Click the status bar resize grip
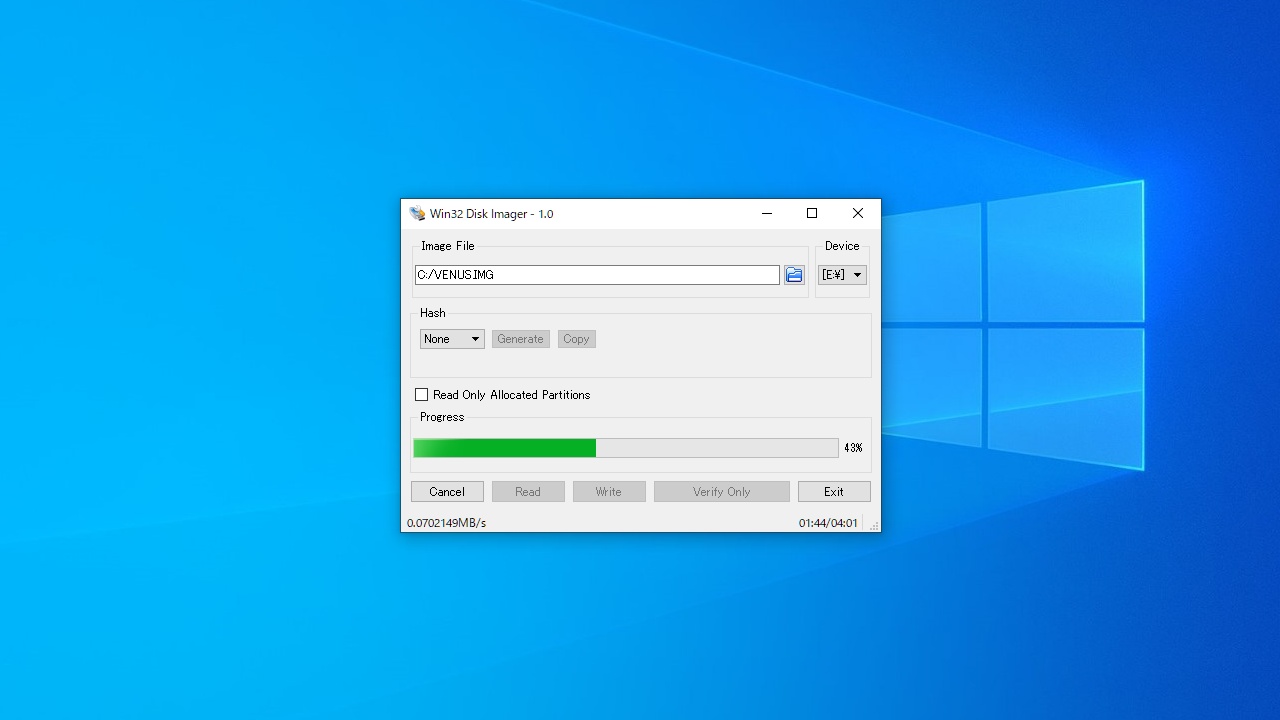Viewport: 1280px width, 720px height. [x=874, y=525]
